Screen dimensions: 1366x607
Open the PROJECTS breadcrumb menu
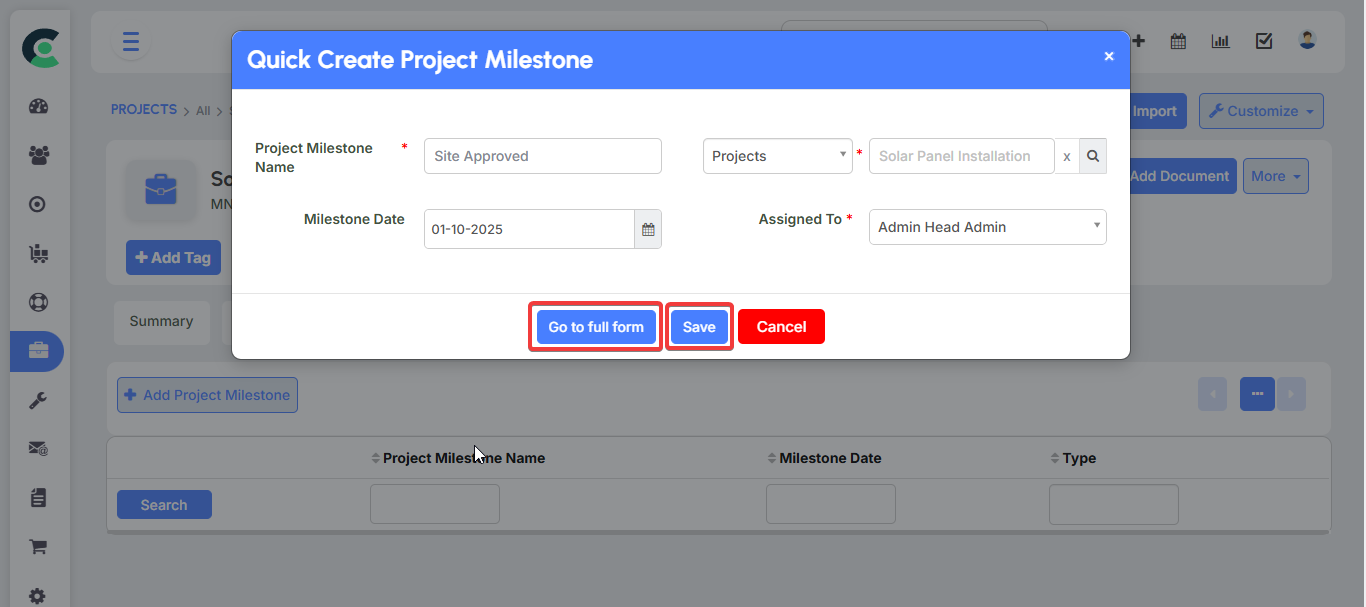point(143,109)
